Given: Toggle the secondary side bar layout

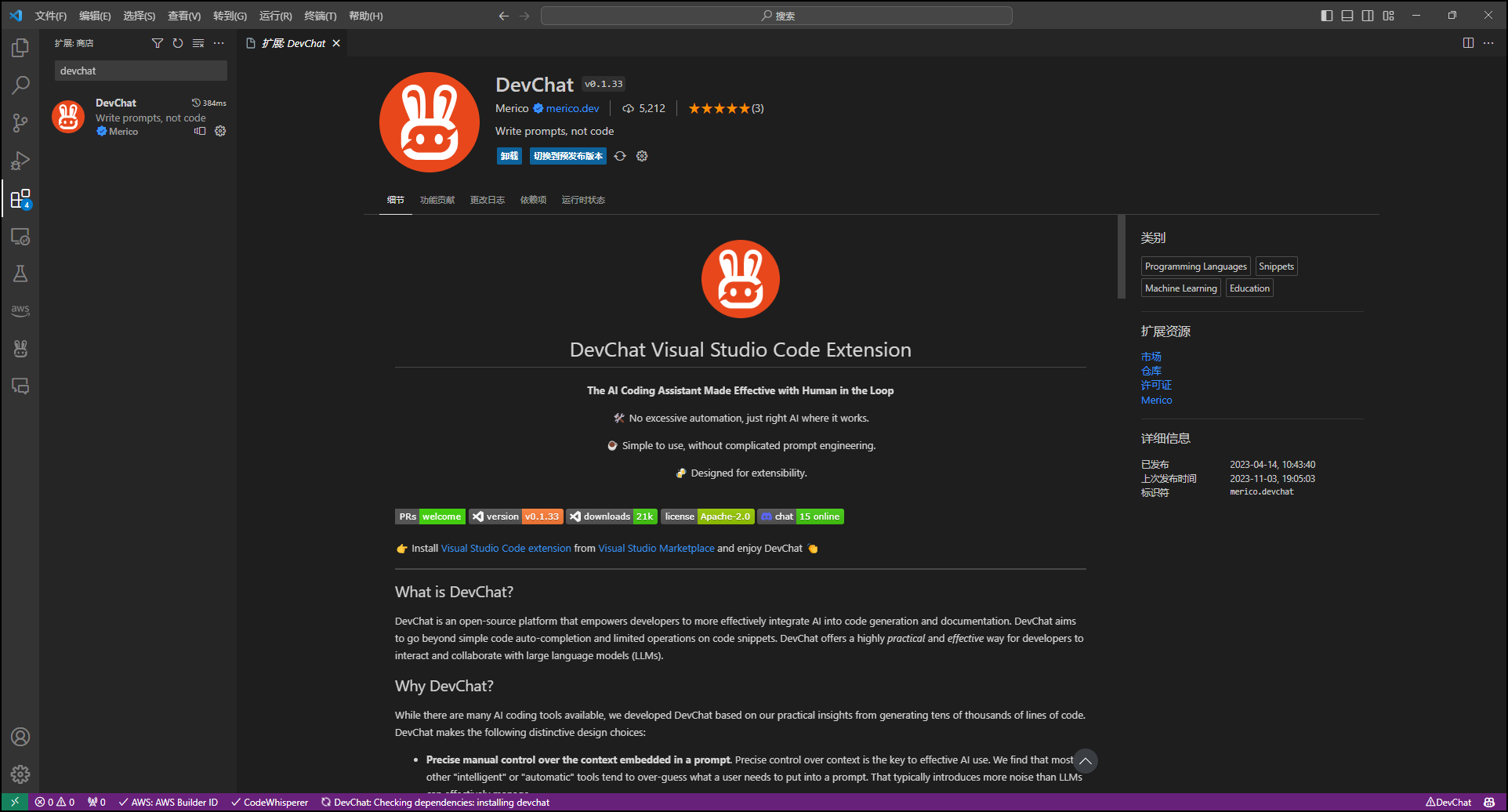Looking at the screenshot, I should pyautogui.click(x=1368, y=16).
